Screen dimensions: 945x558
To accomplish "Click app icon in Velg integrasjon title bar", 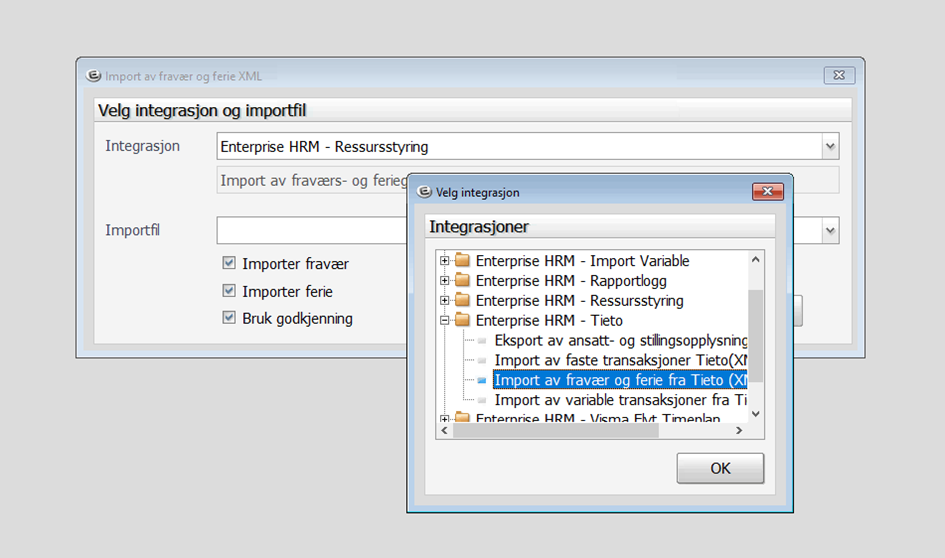I will [424, 192].
